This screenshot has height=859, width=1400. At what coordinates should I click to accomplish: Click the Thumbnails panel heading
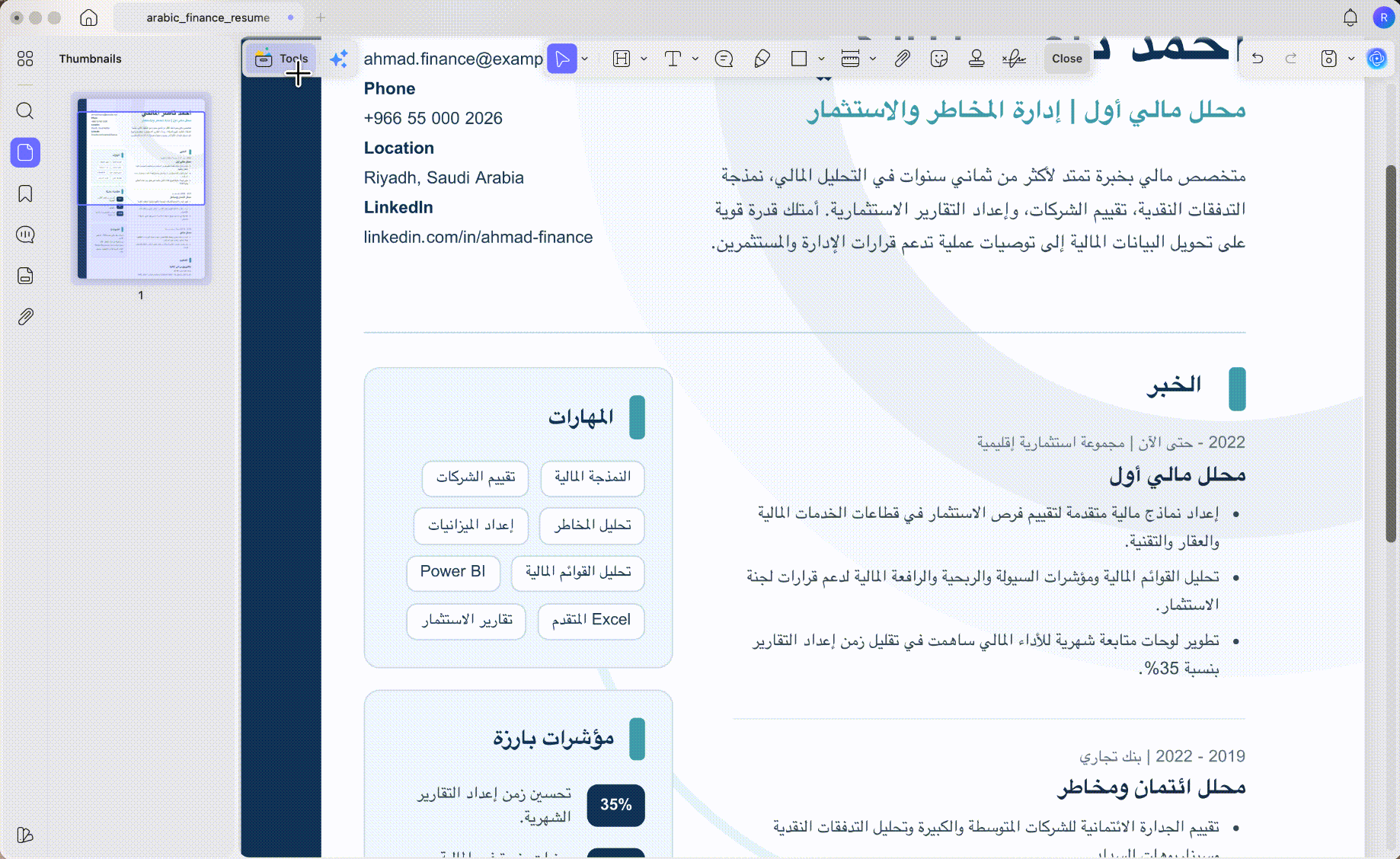pos(90,59)
